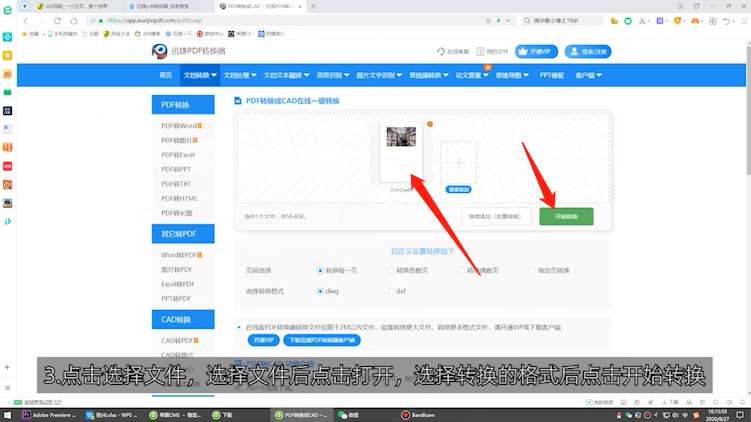This screenshot has height=422, width=751.
Task: Select the PDF转换 sidebar header
Action: pyautogui.click(x=183, y=104)
